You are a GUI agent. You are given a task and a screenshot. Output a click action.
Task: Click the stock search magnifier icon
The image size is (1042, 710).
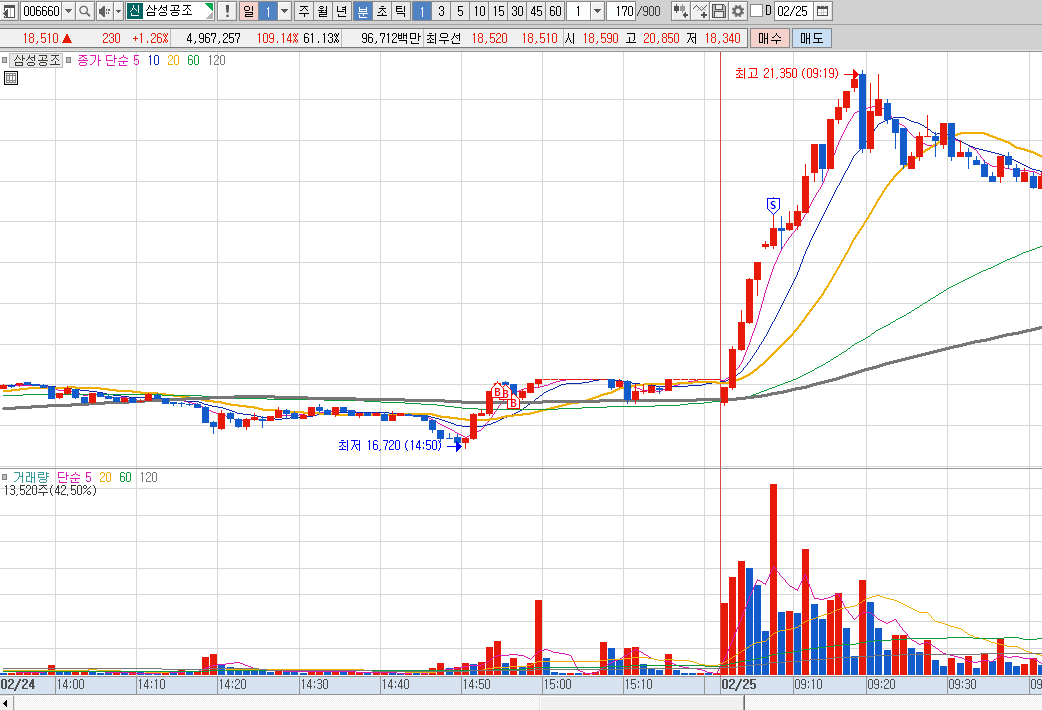pos(84,11)
